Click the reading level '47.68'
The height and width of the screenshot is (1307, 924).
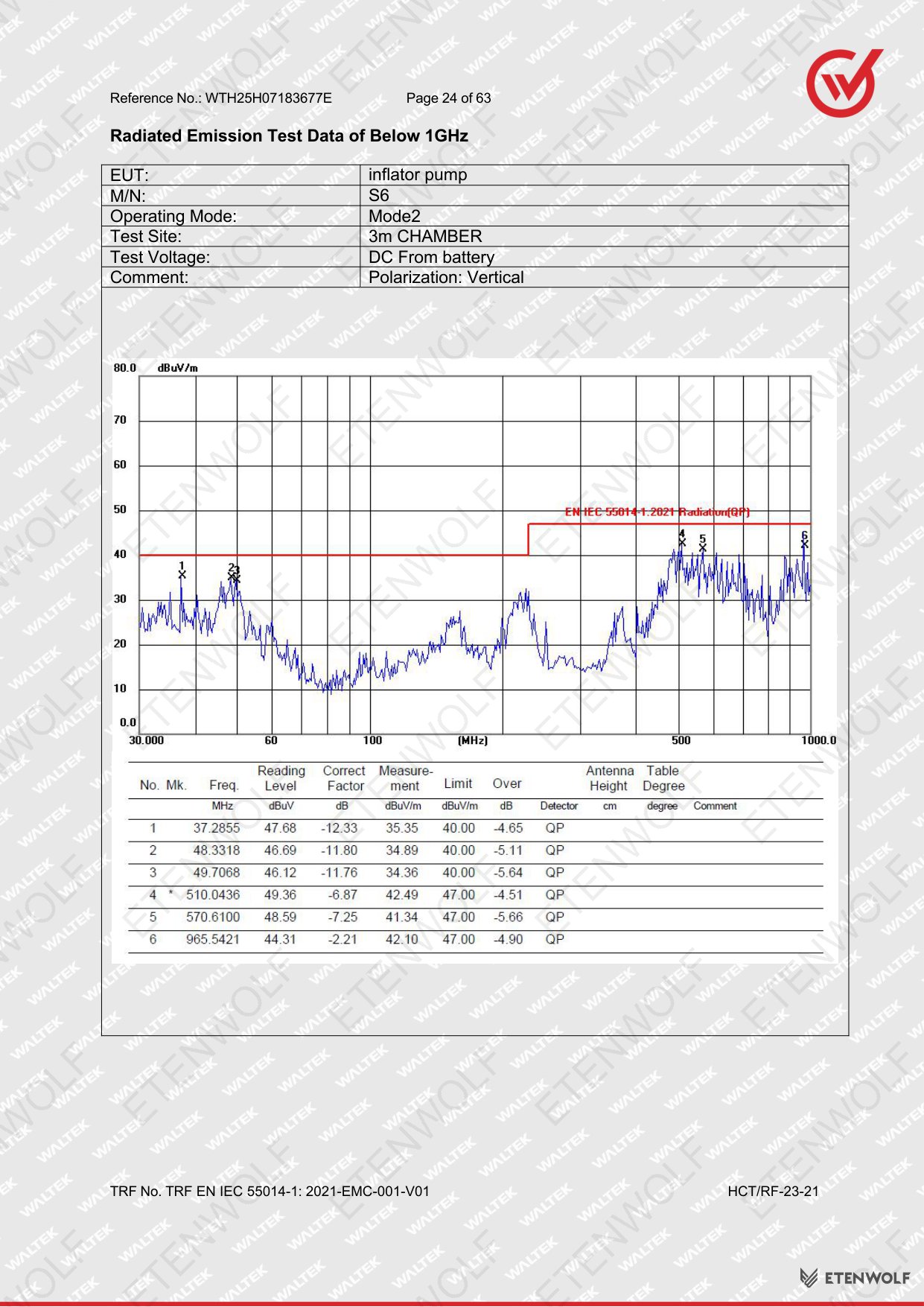pos(280,828)
